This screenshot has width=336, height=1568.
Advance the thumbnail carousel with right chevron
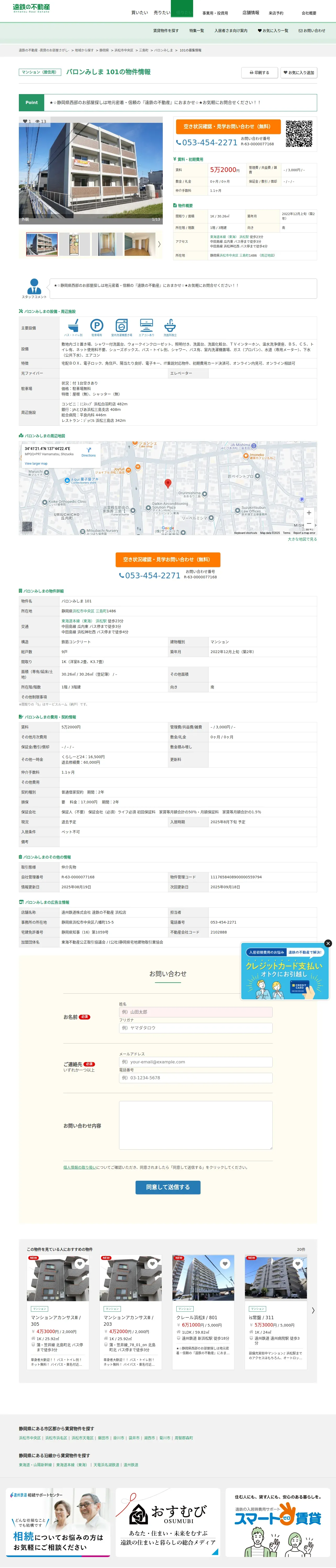point(159,244)
